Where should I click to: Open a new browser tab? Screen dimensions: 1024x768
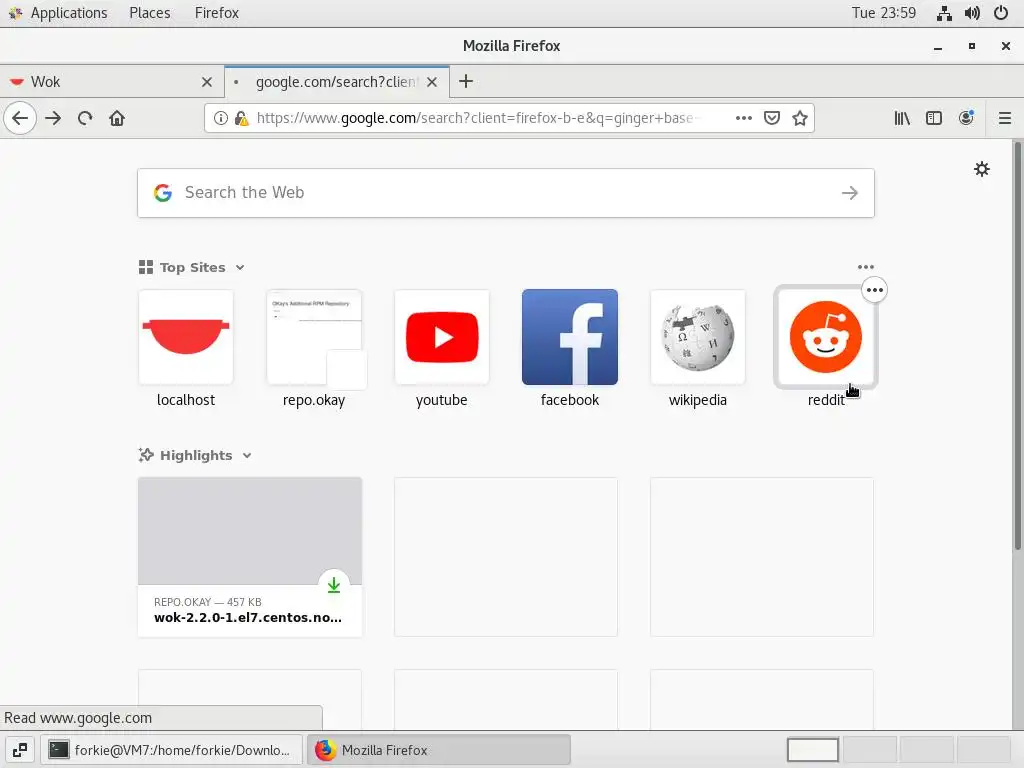(466, 82)
